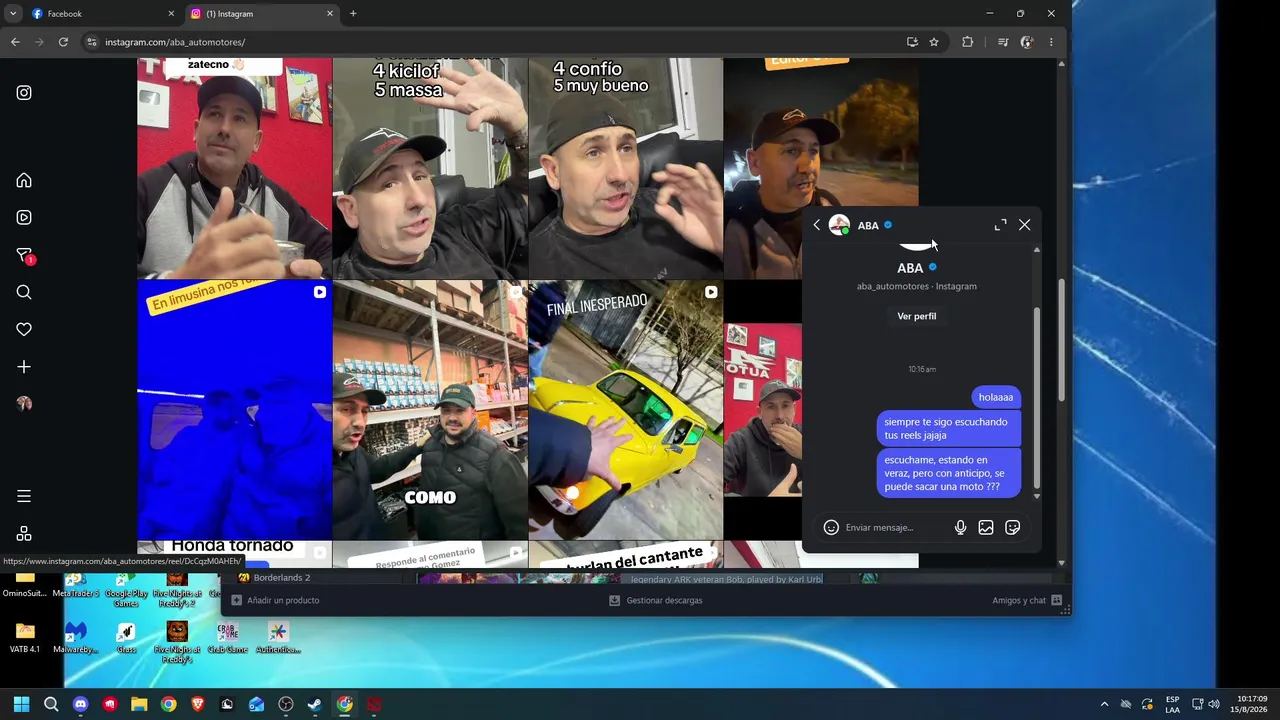Attach a photo using image icon
This screenshot has width=1280, height=720.
[x=986, y=527]
